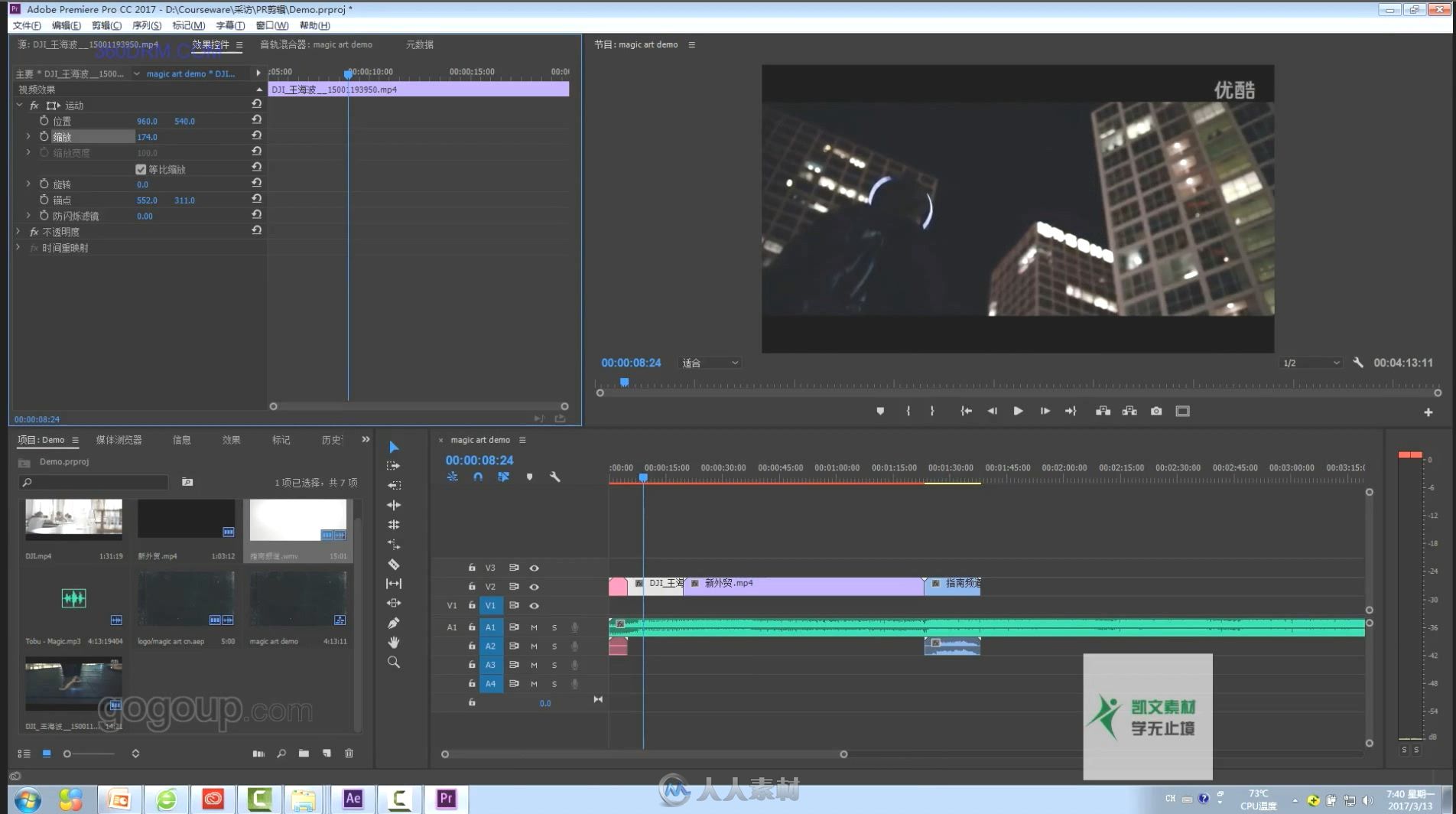Click timeline timecode 00:00:08:24
The height and width of the screenshot is (814, 1456).
pos(479,460)
